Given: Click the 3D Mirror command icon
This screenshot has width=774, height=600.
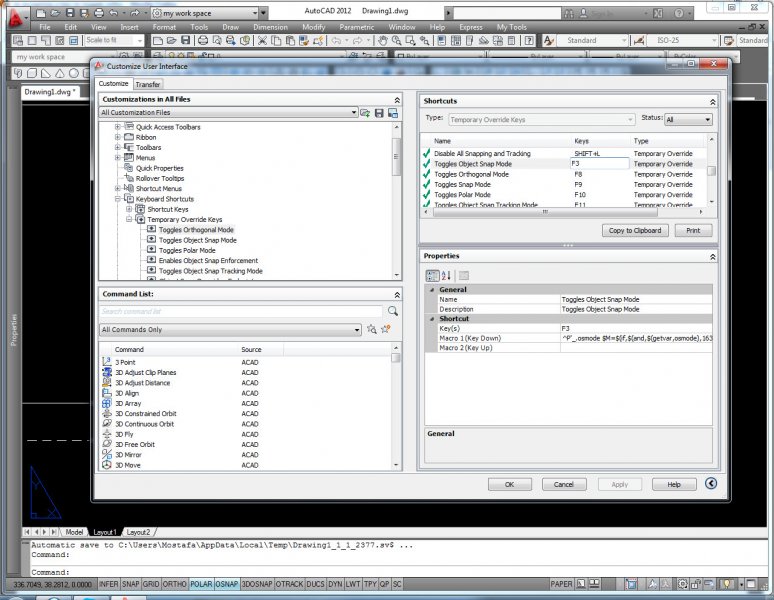Looking at the screenshot, I should coord(107,454).
